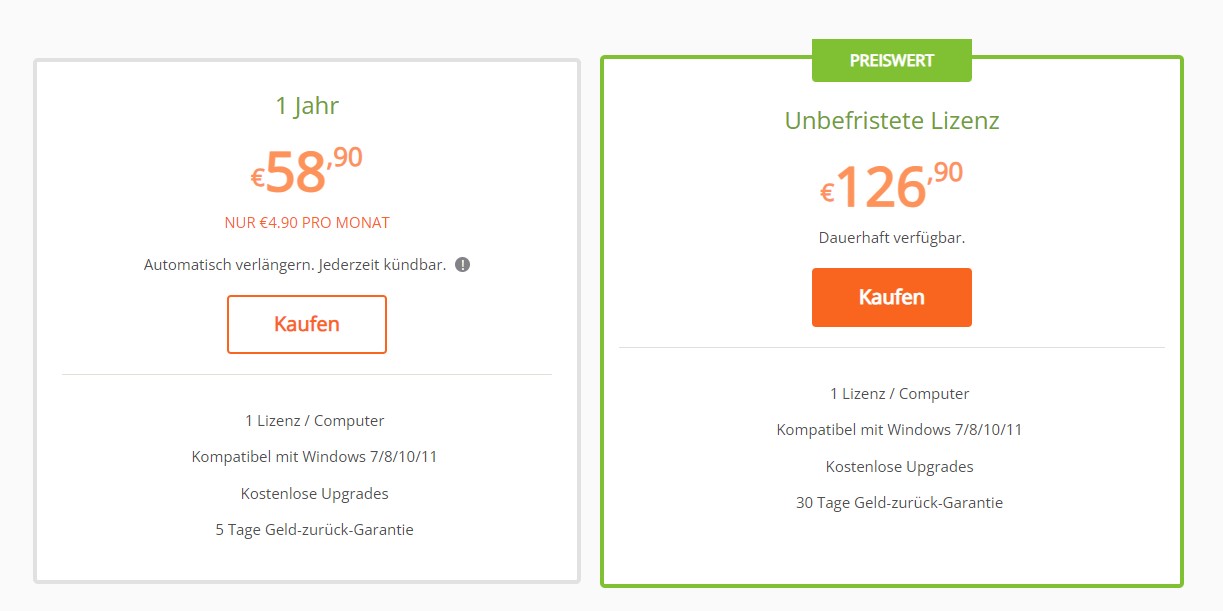The width and height of the screenshot is (1223, 611).
Task: Click Dauerhaft verfügbar text
Action: pyautogui.click(x=892, y=238)
